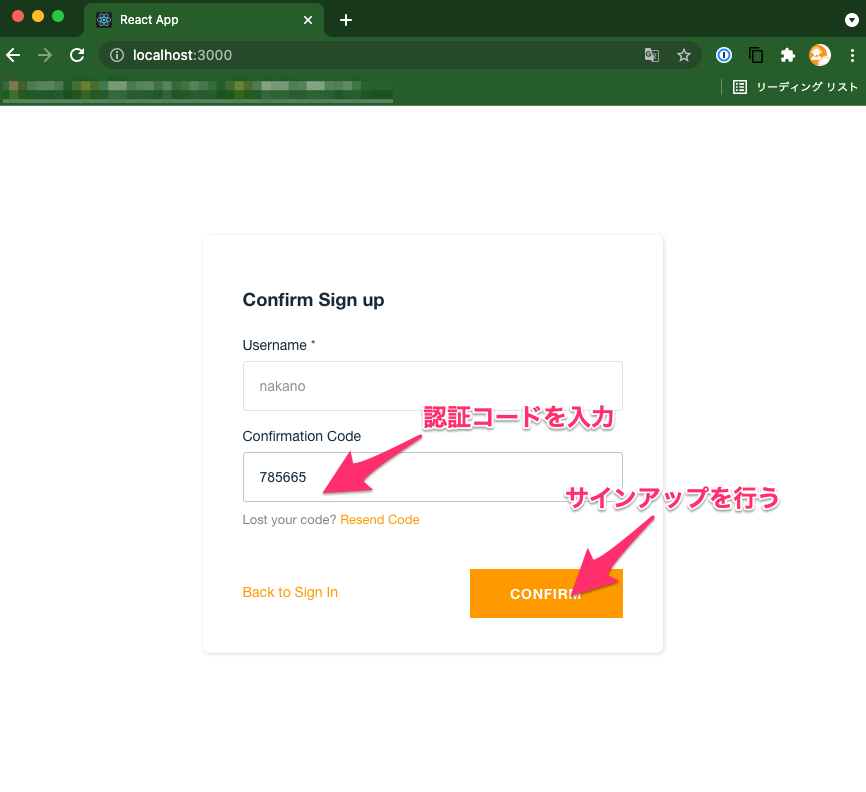
Task: Click the reload page icon
Action: (77, 55)
